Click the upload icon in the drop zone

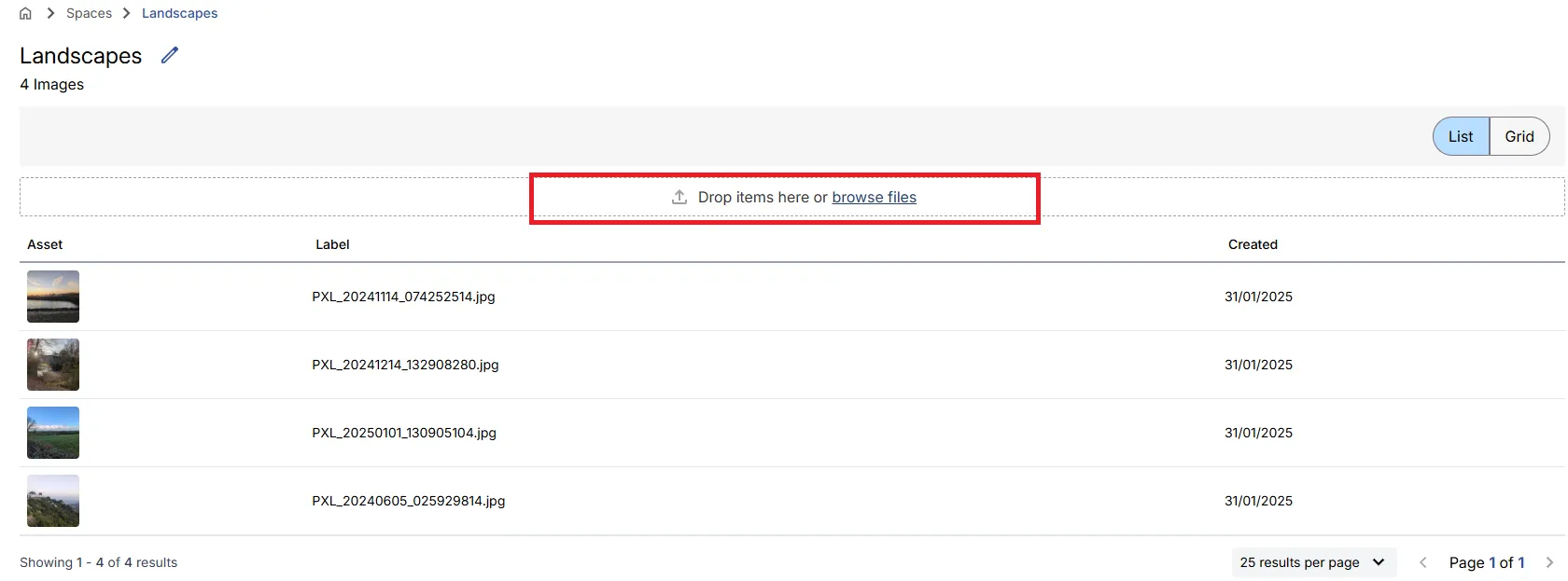click(x=678, y=197)
